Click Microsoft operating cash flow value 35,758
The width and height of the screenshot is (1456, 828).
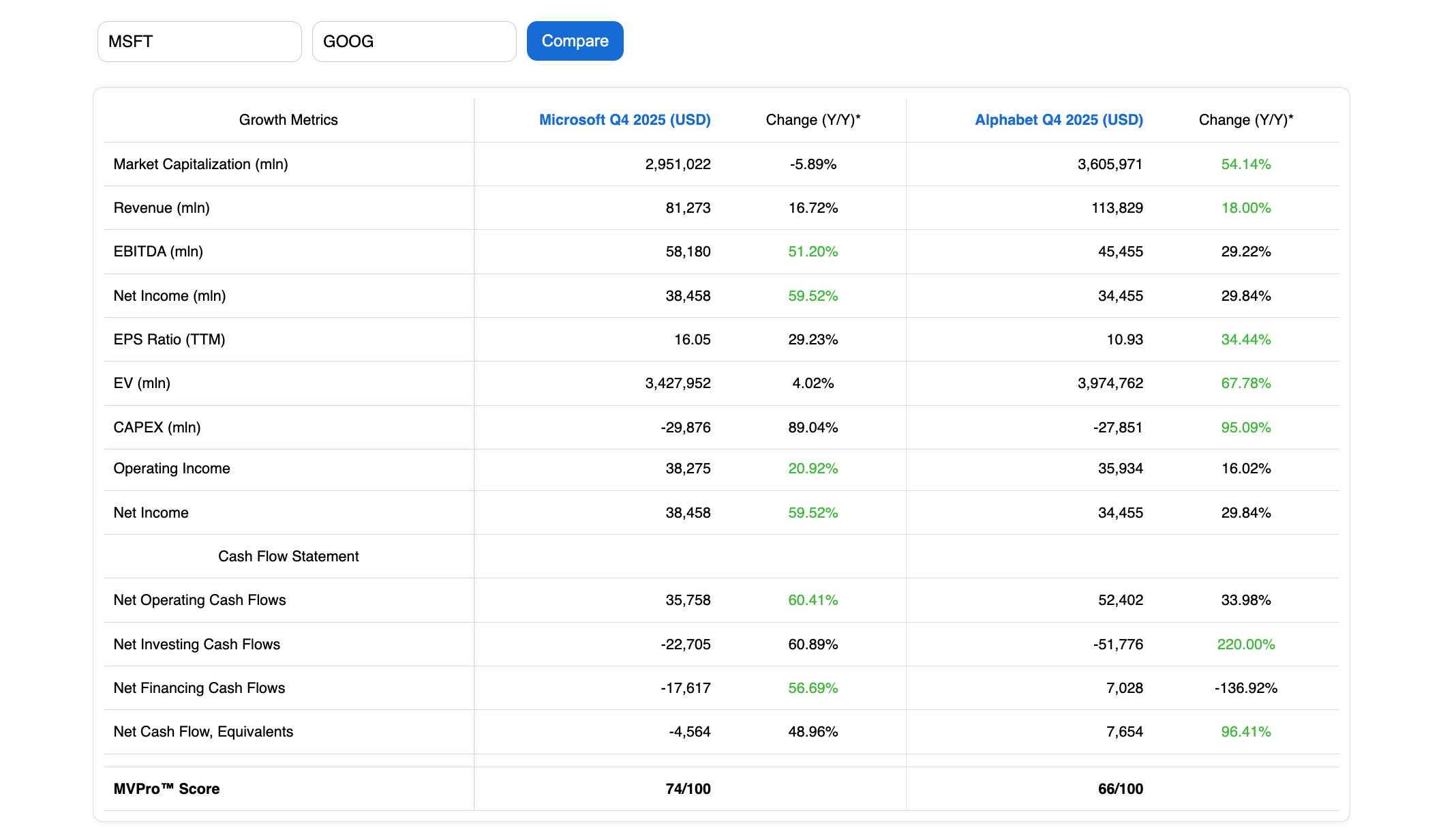pyautogui.click(x=688, y=600)
